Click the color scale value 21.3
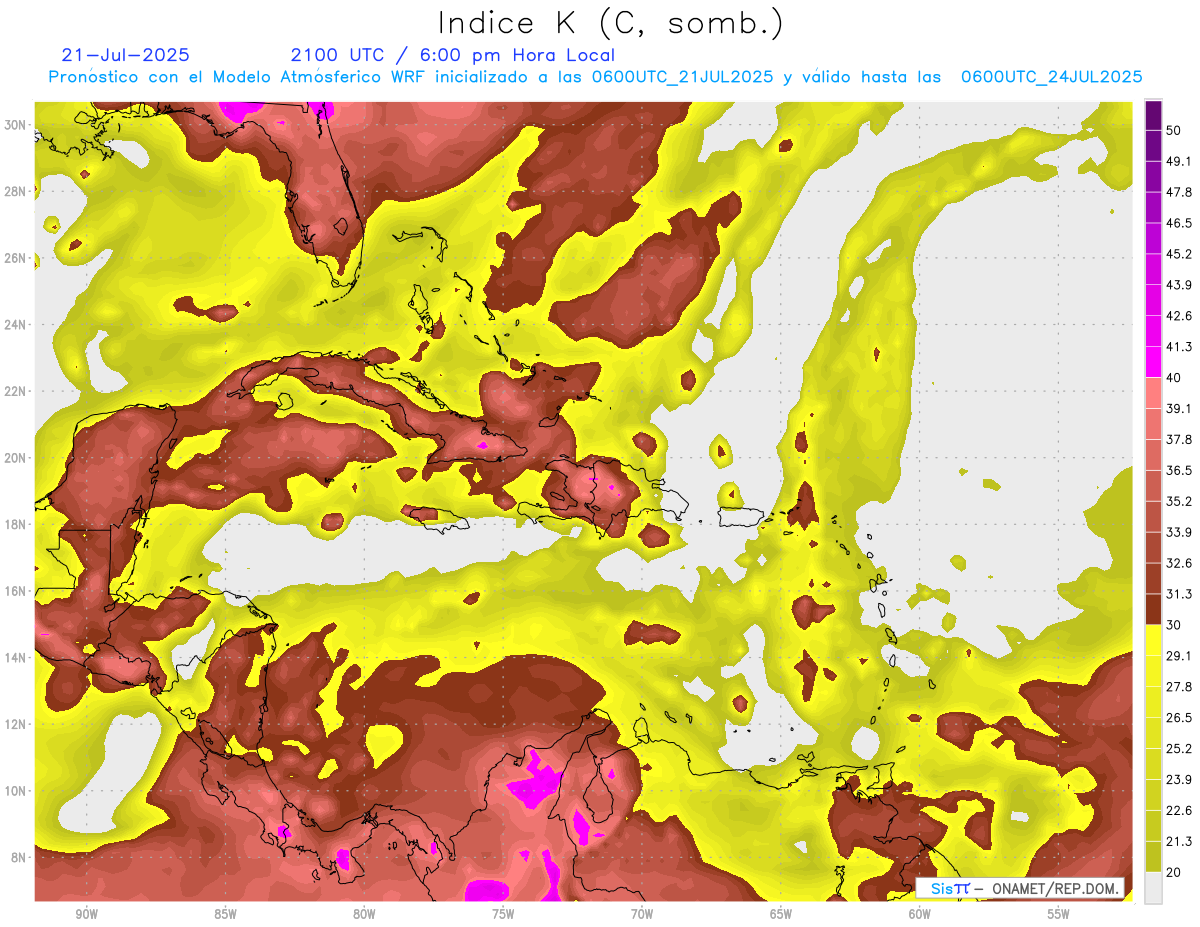This screenshot has width=1200, height=927. pos(1179,841)
